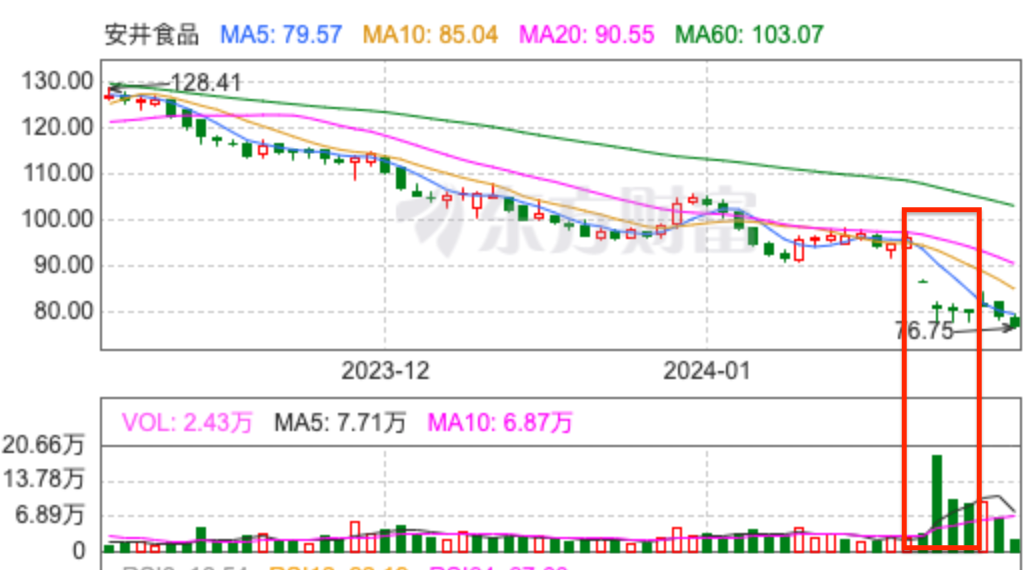Viewport: 1028px width, 570px height.
Task: Click the 120.00 price axis label
Action: coord(58,127)
